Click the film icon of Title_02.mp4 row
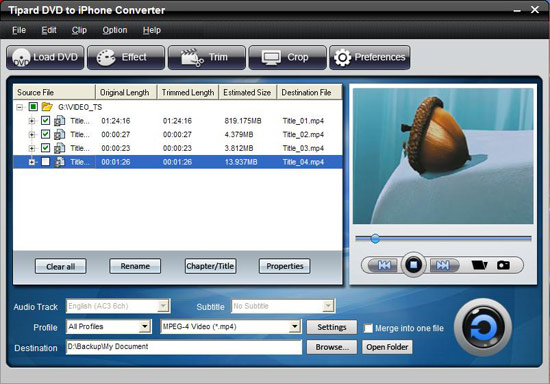 (x=59, y=134)
